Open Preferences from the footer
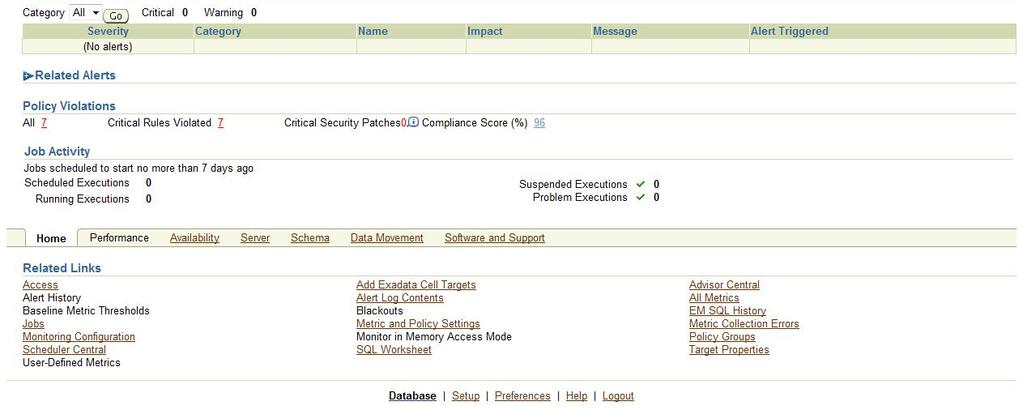The height and width of the screenshot is (410, 1023). [x=523, y=396]
